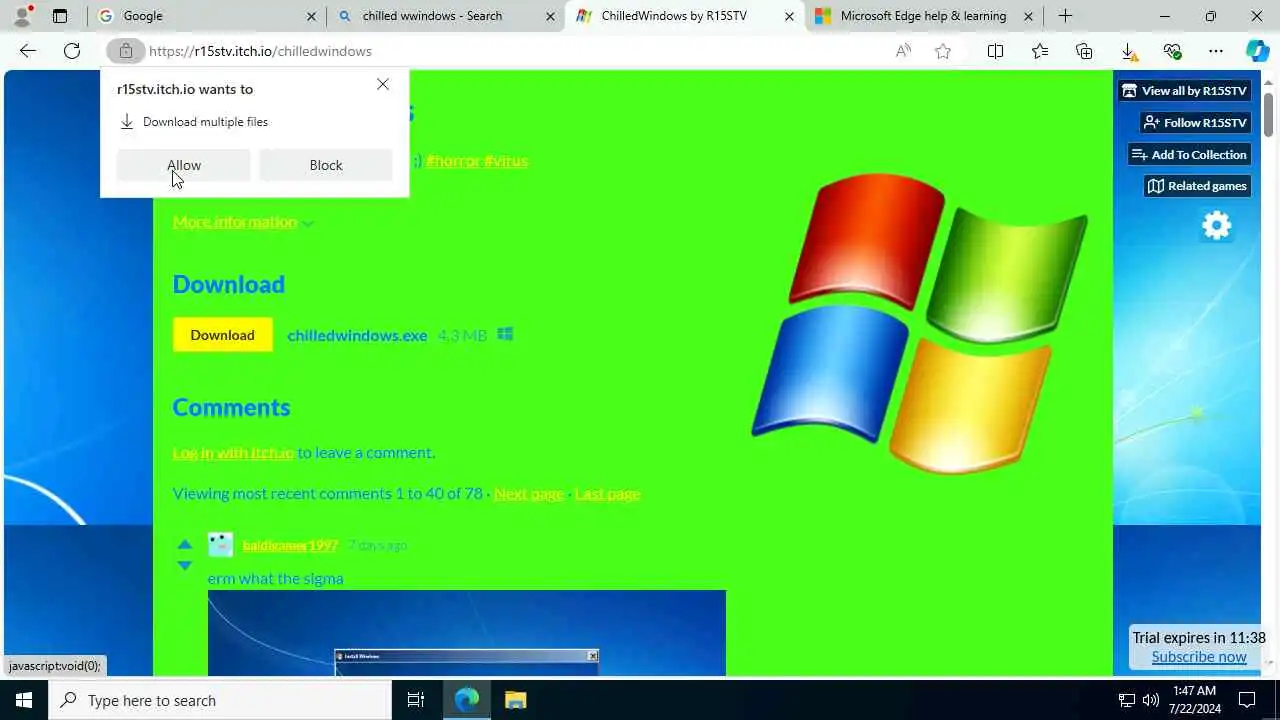Click the browser Back arrow
Image resolution: width=1280 pixels, height=720 pixels.
[28, 51]
